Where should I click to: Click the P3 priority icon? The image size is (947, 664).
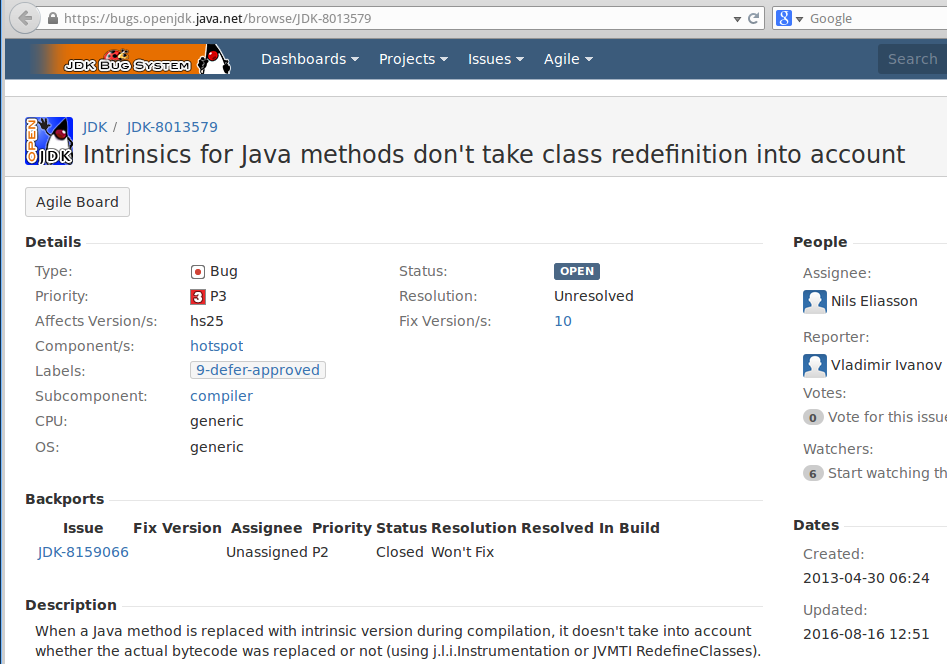tap(197, 296)
